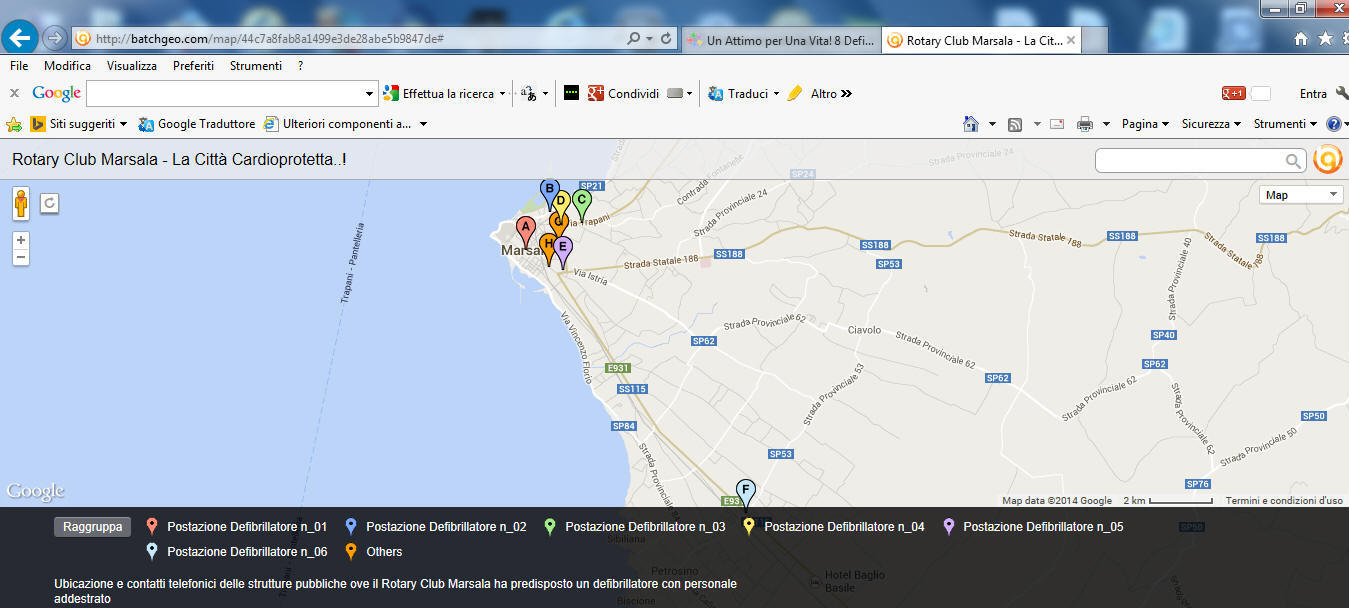
Task: Expand the Effettua la ricerca options arrow
Action: (502, 94)
